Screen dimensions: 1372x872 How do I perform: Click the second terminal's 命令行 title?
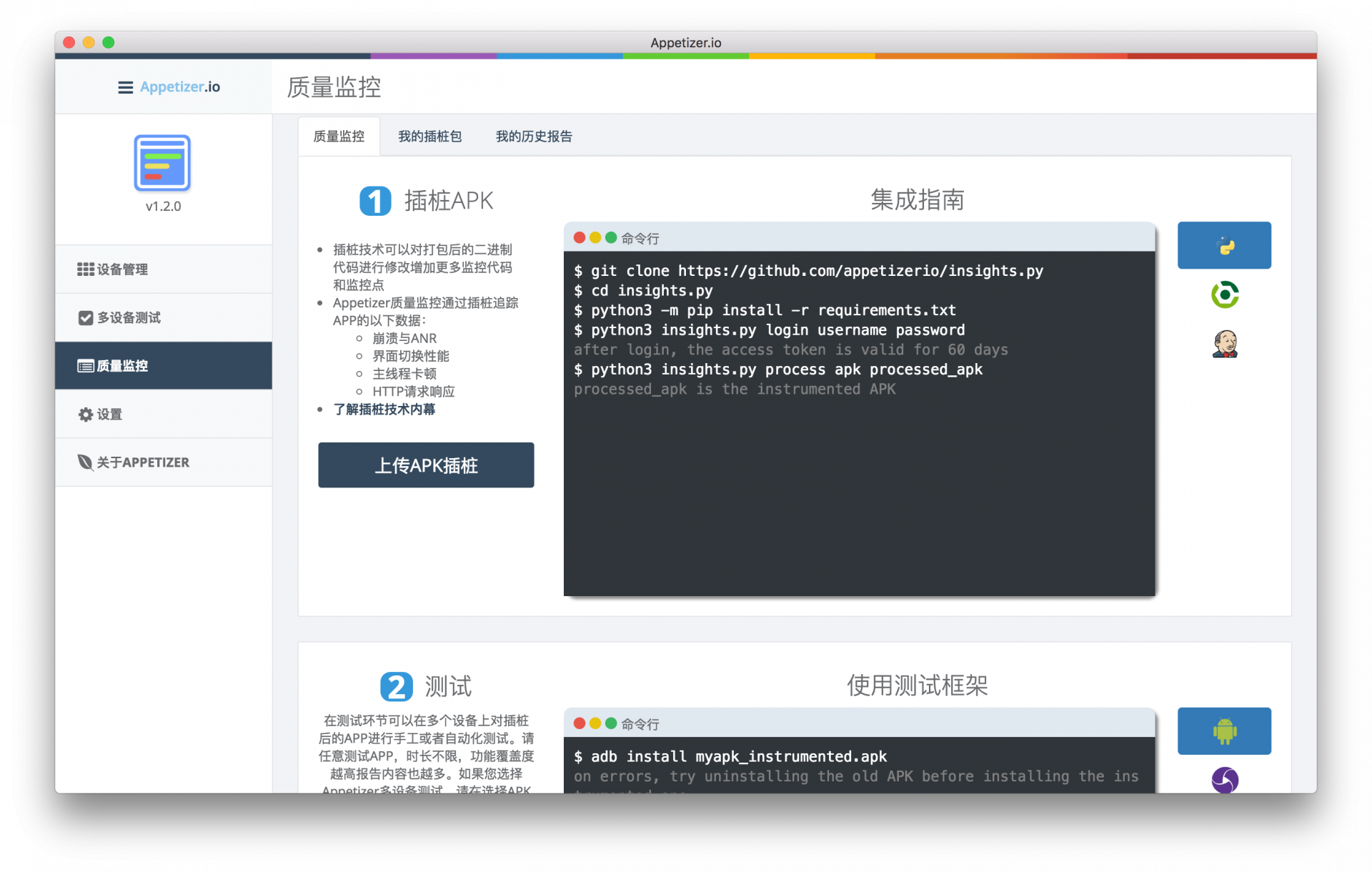click(x=640, y=724)
